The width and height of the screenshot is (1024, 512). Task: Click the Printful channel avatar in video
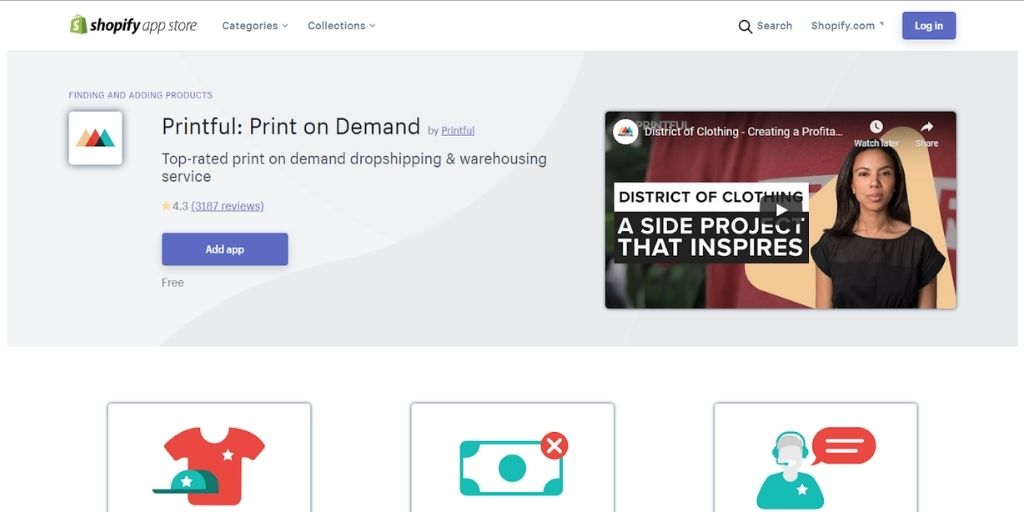[x=626, y=131]
